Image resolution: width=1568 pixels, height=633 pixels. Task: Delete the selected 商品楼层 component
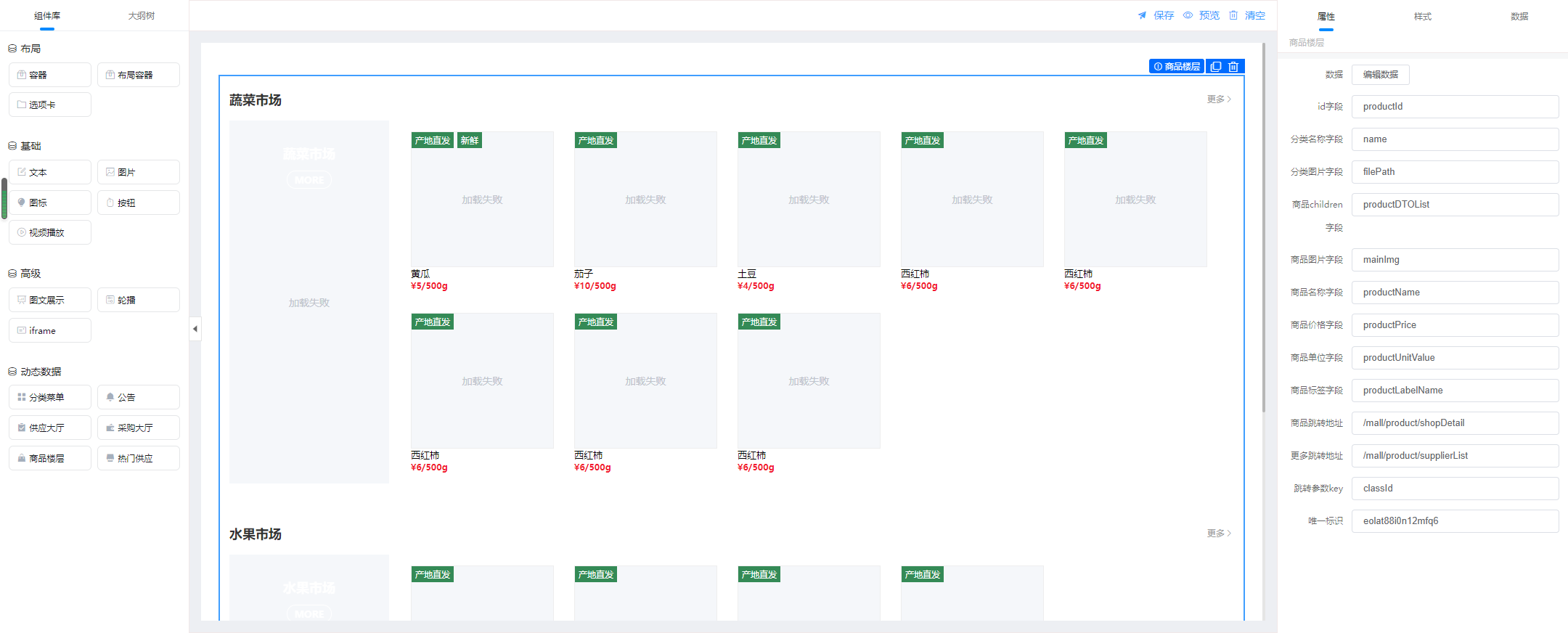[x=1234, y=67]
